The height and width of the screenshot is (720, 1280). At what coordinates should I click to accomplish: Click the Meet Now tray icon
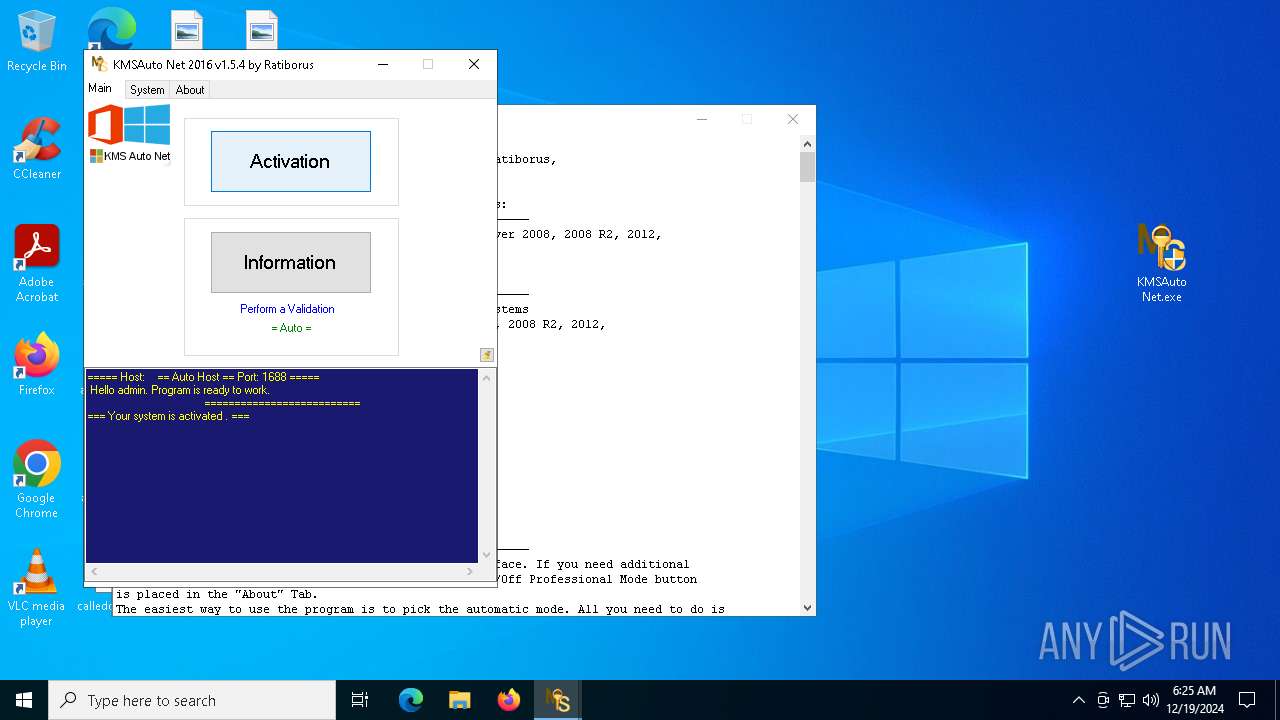click(1103, 700)
